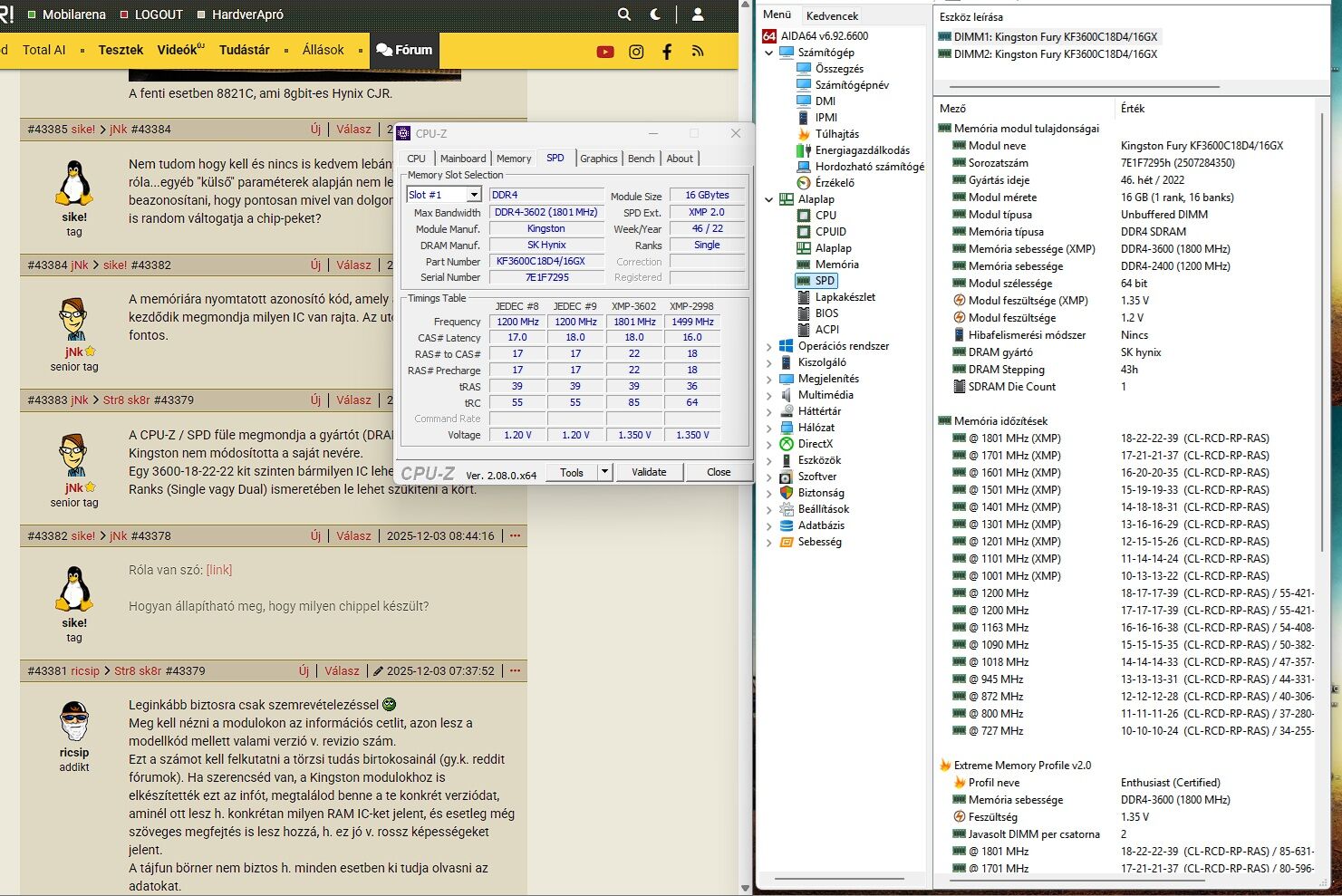Viewport: 1342px width, 896px height.
Task: Open the Fórum tab in yellow navbar
Action: click(404, 50)
